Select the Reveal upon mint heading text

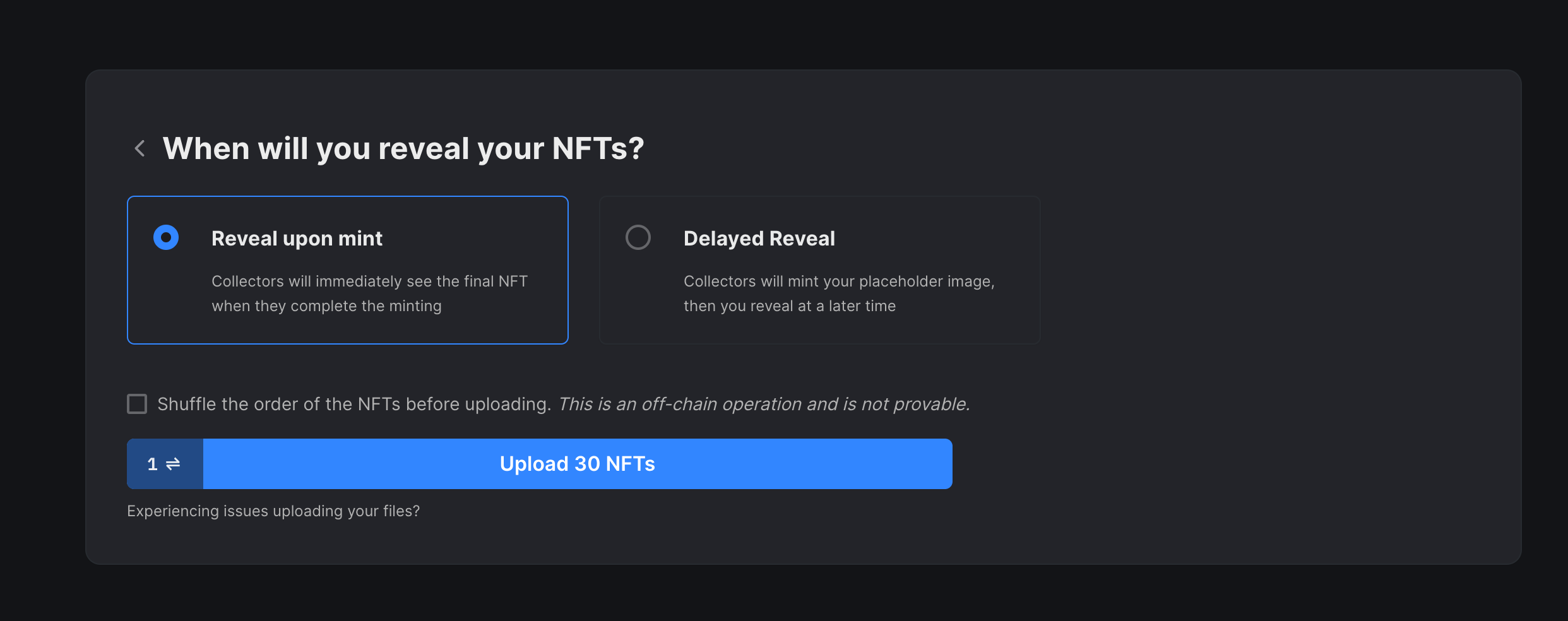297,238
